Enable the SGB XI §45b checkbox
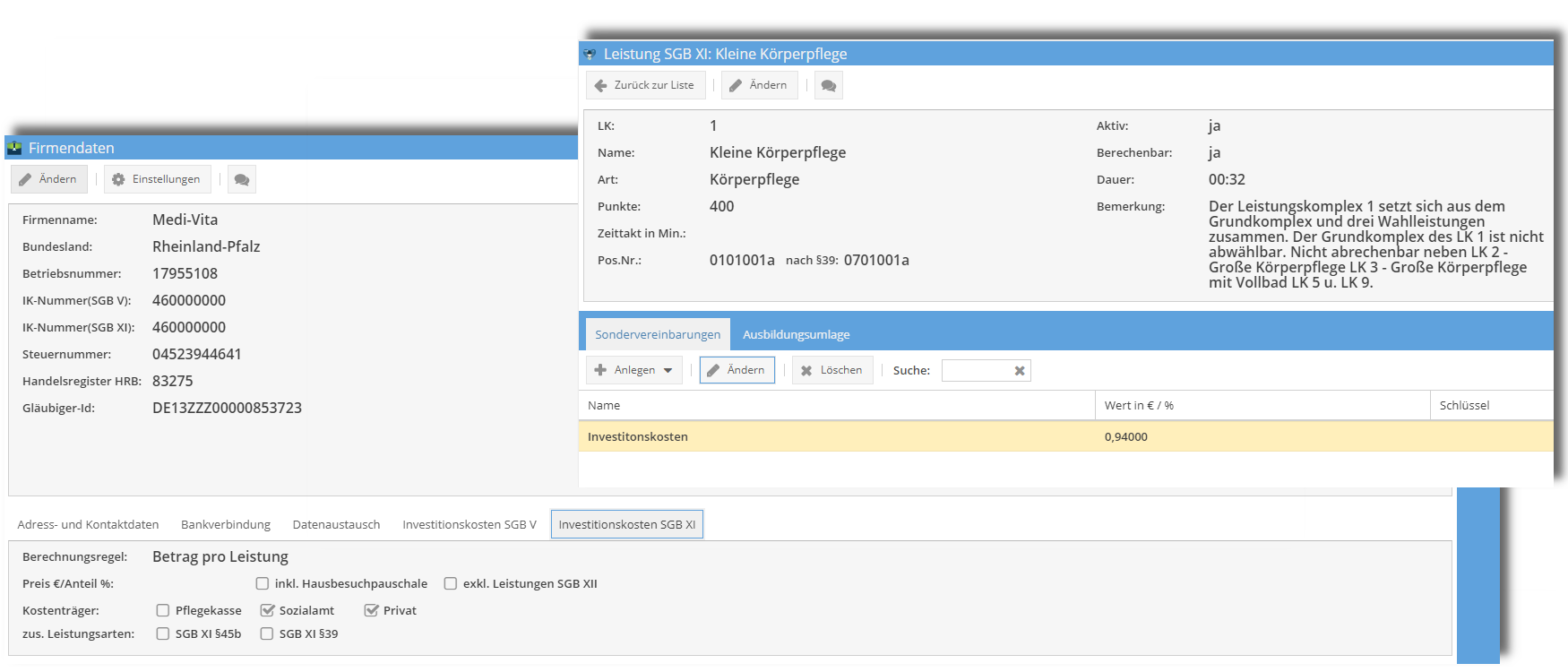The image size is (1568, 672). pos(163,633)
